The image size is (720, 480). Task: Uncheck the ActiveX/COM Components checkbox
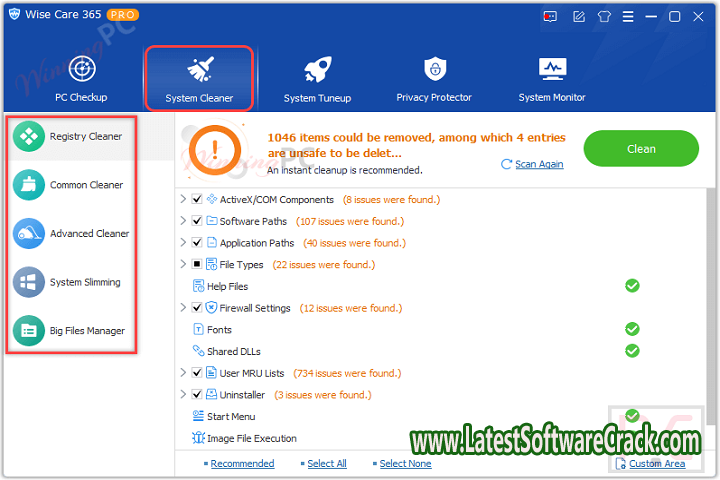point(197,200)
